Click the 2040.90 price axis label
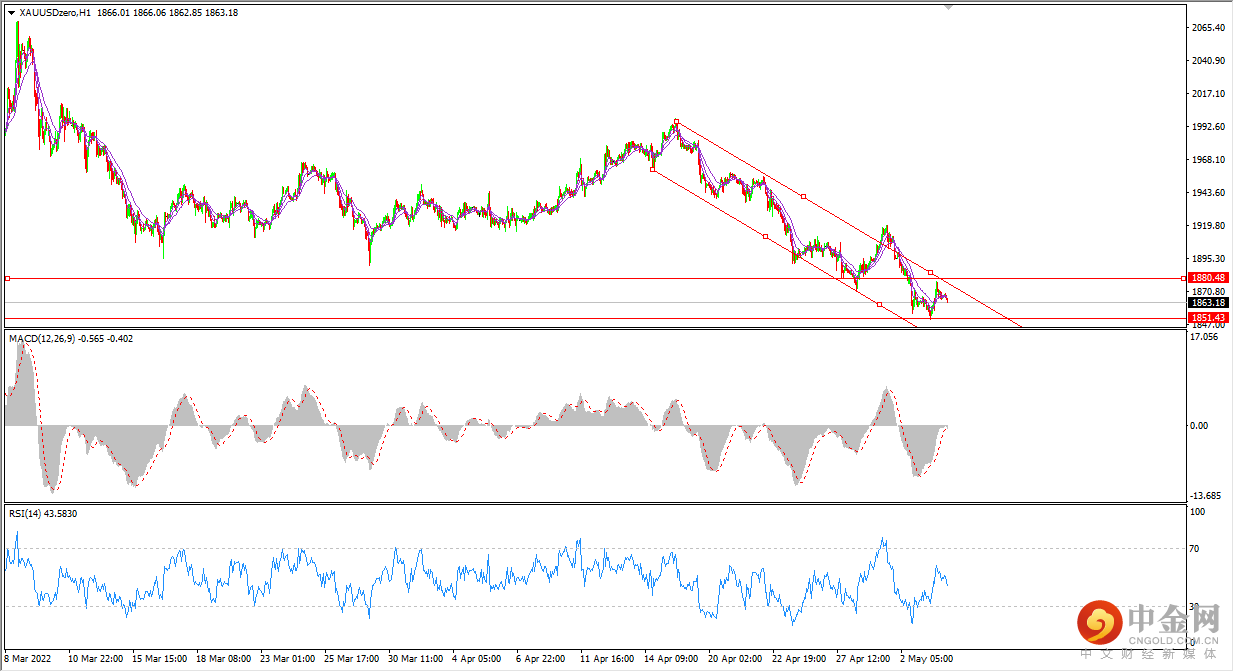 click(1210, 61)
